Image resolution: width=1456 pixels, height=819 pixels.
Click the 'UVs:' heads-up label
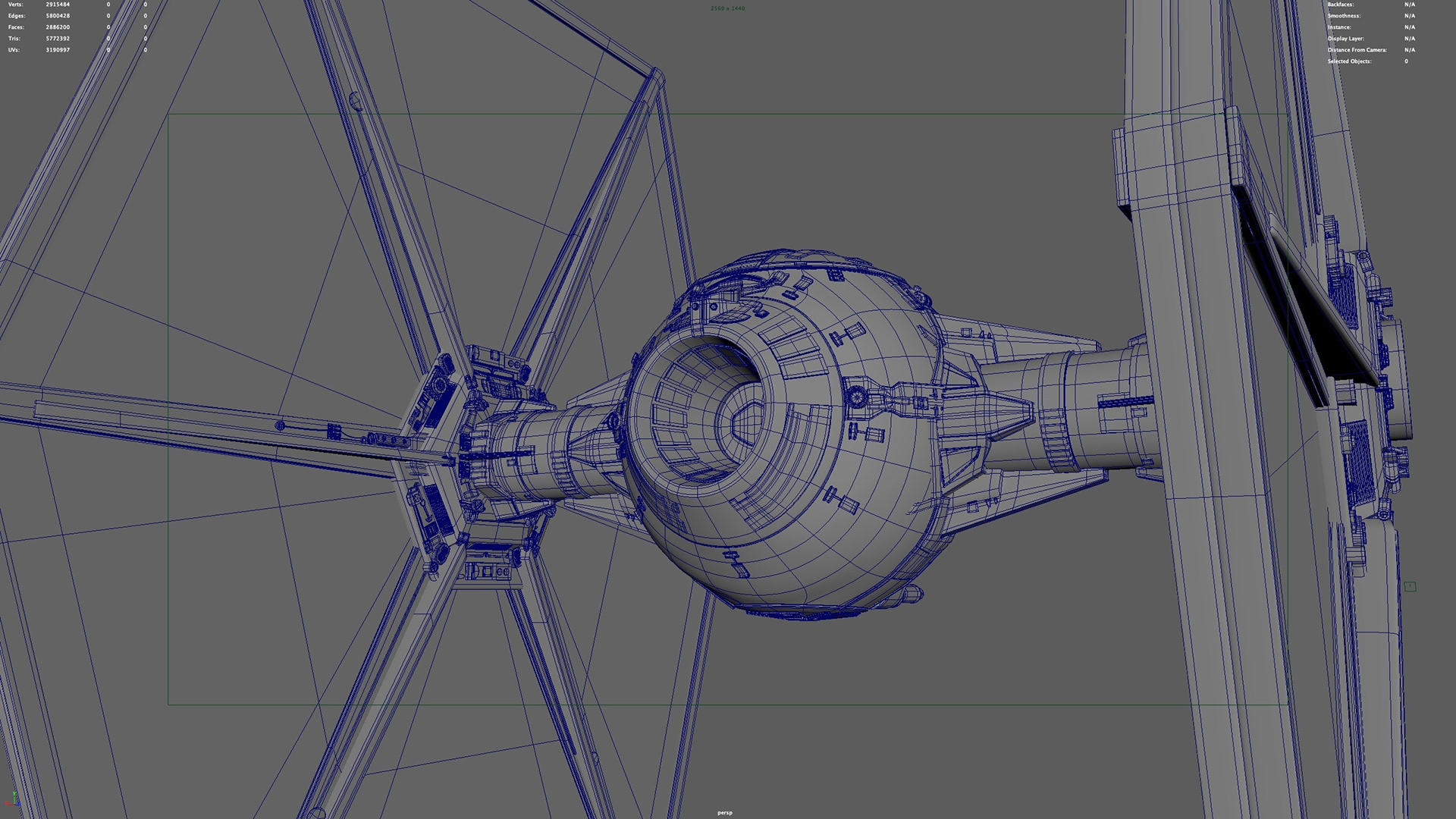tap(14, 50)
